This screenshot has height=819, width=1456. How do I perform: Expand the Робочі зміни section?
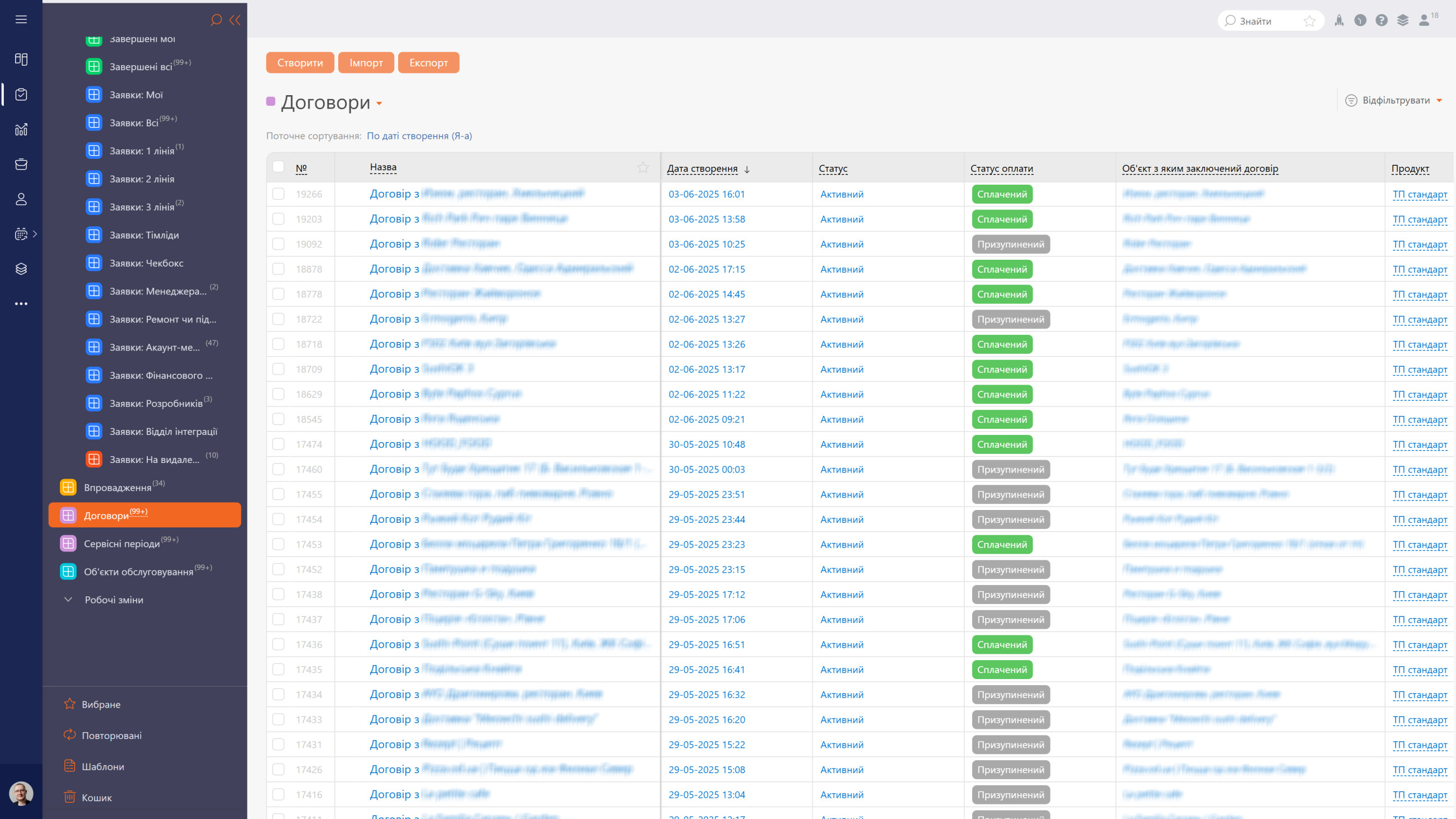coord(114,600)
